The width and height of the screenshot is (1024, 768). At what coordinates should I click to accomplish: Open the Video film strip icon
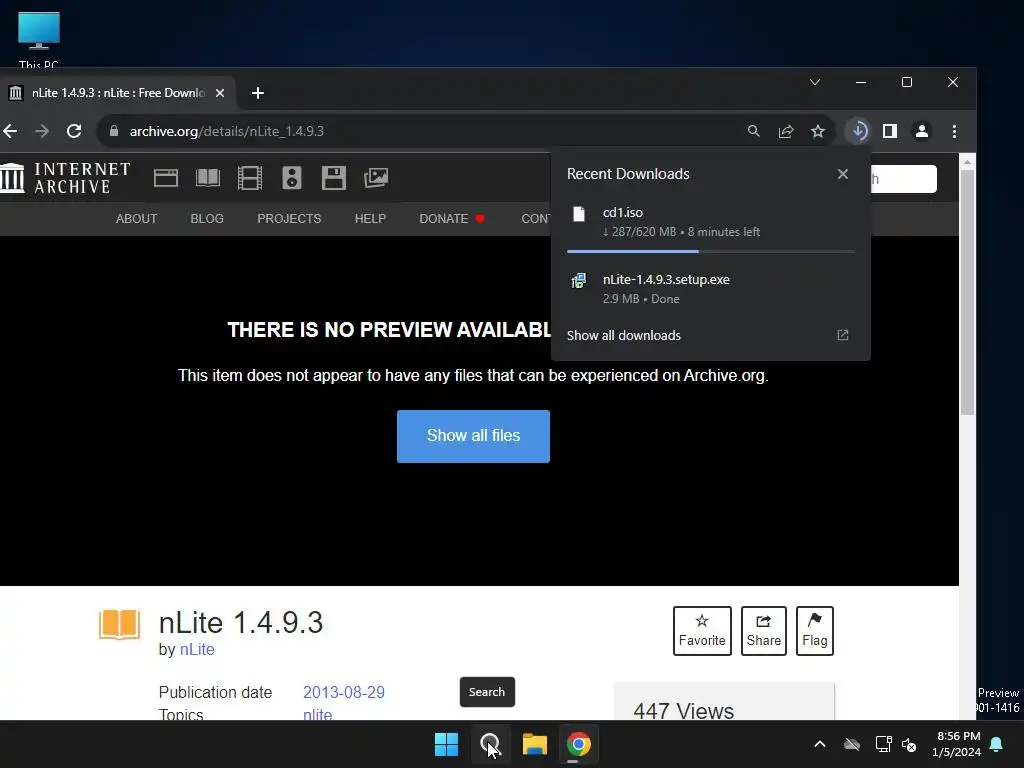pyautogui.click(x=249, y=178)
